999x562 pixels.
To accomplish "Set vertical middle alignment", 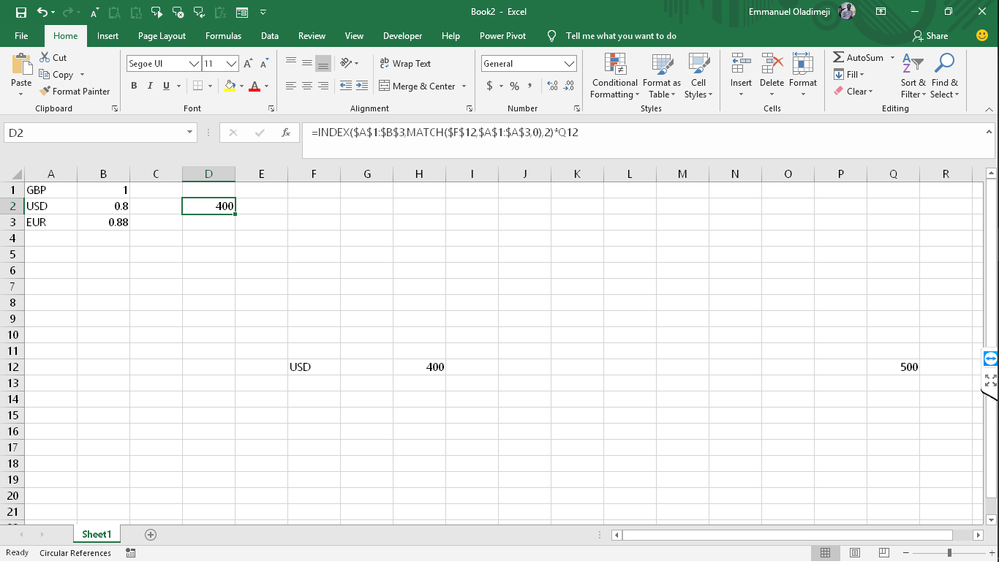I will [x=307, y=62].
